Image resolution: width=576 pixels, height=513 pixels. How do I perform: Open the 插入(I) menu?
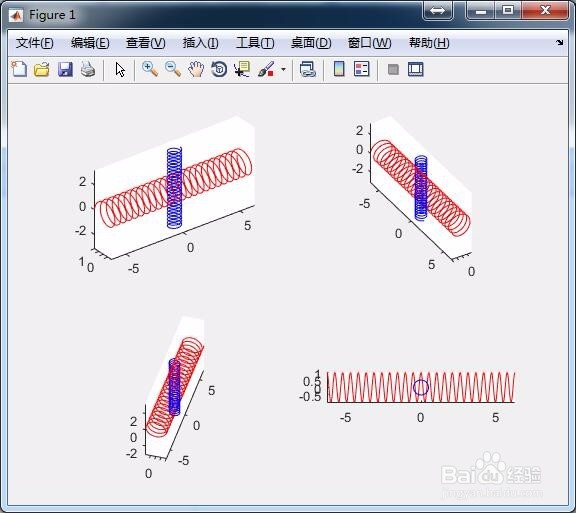(x=201, y=43)
